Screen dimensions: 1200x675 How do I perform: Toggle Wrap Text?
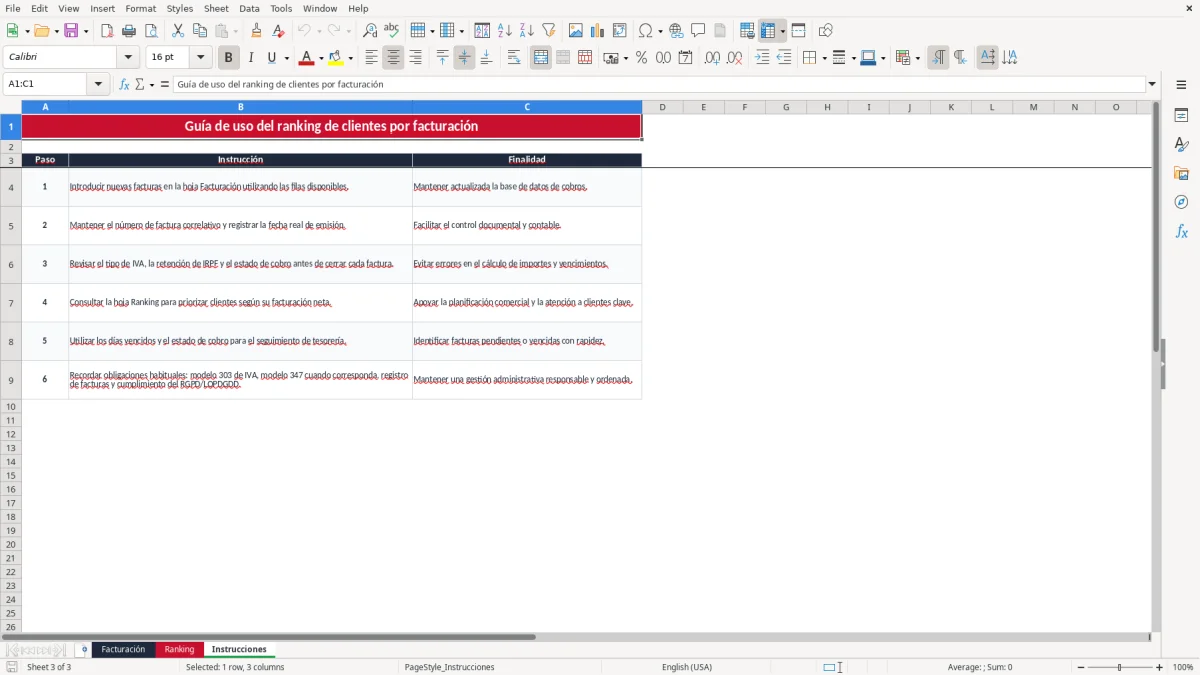pos(513,58)
